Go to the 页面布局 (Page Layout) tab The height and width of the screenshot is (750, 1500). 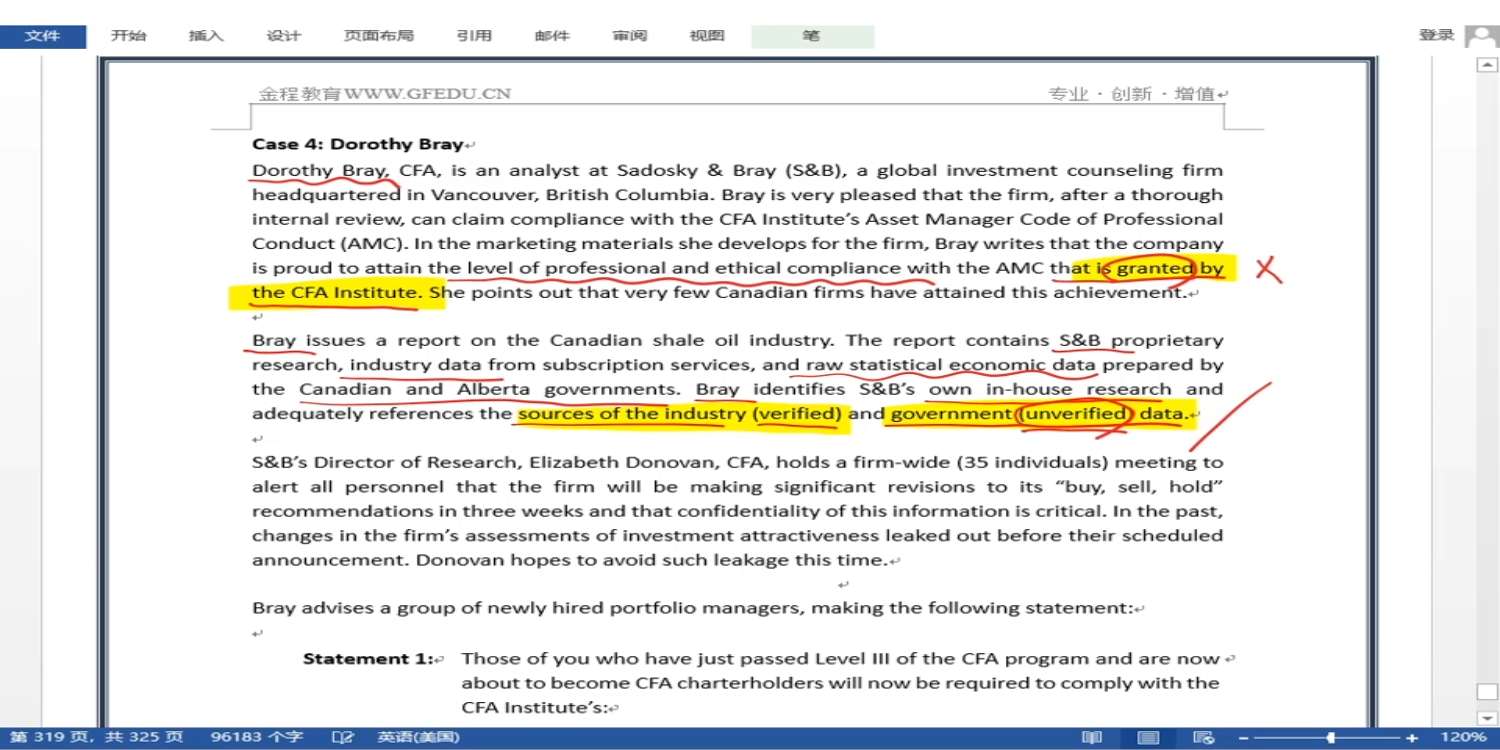tap(378, 36)
